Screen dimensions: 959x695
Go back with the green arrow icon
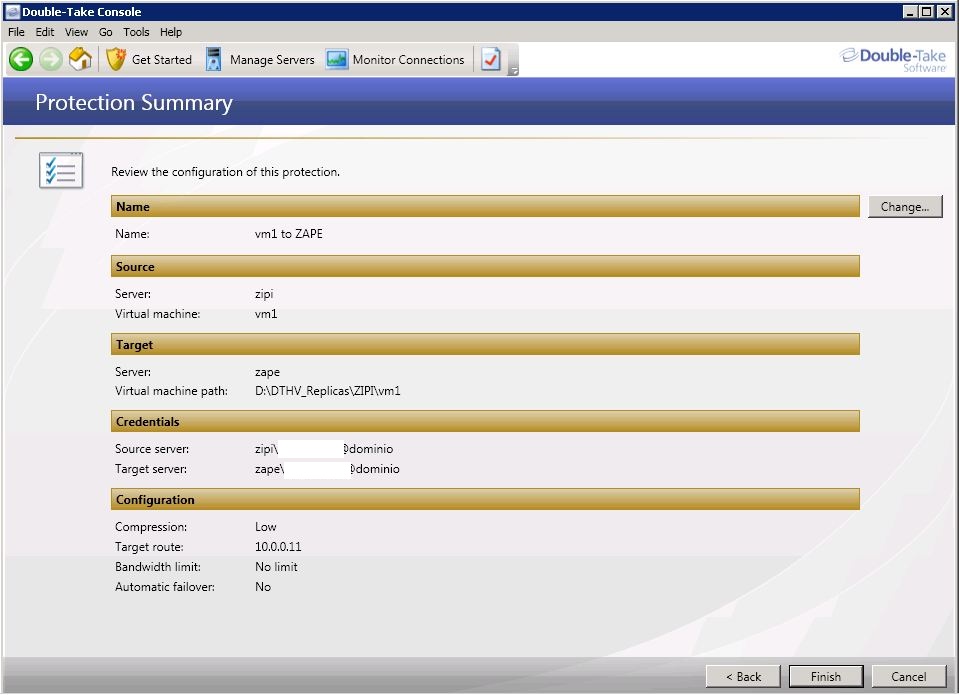(21, 59)
